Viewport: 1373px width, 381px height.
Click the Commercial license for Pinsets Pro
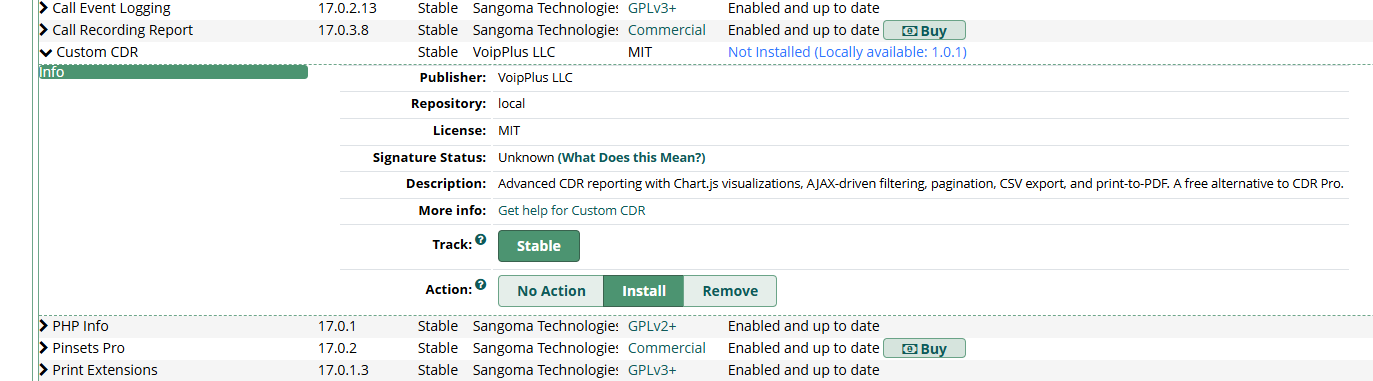pos(667,348)
